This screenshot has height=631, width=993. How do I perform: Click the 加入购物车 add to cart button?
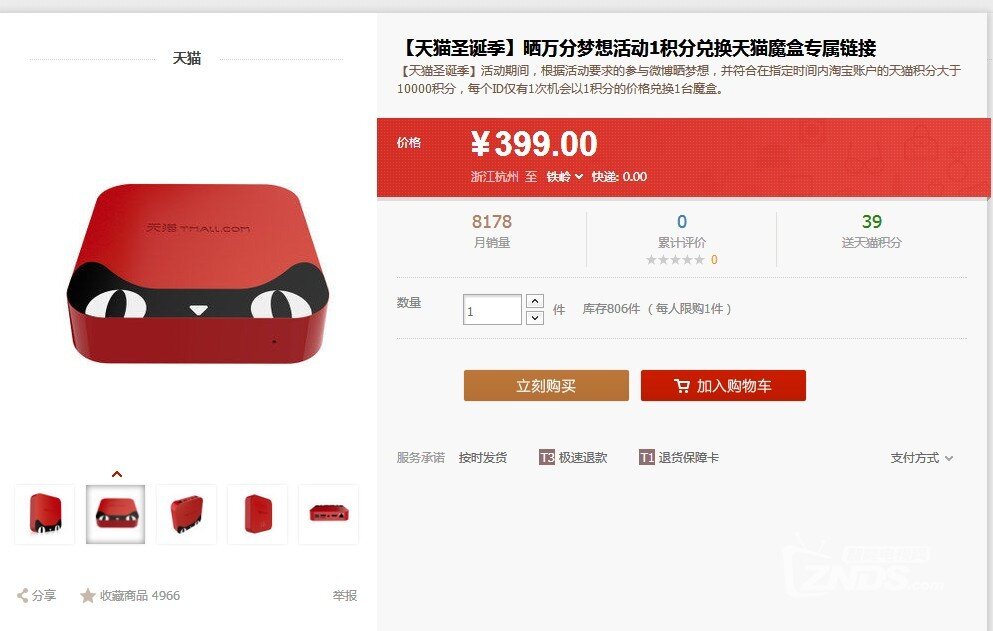pyautogui.click(x=723, y=386)
